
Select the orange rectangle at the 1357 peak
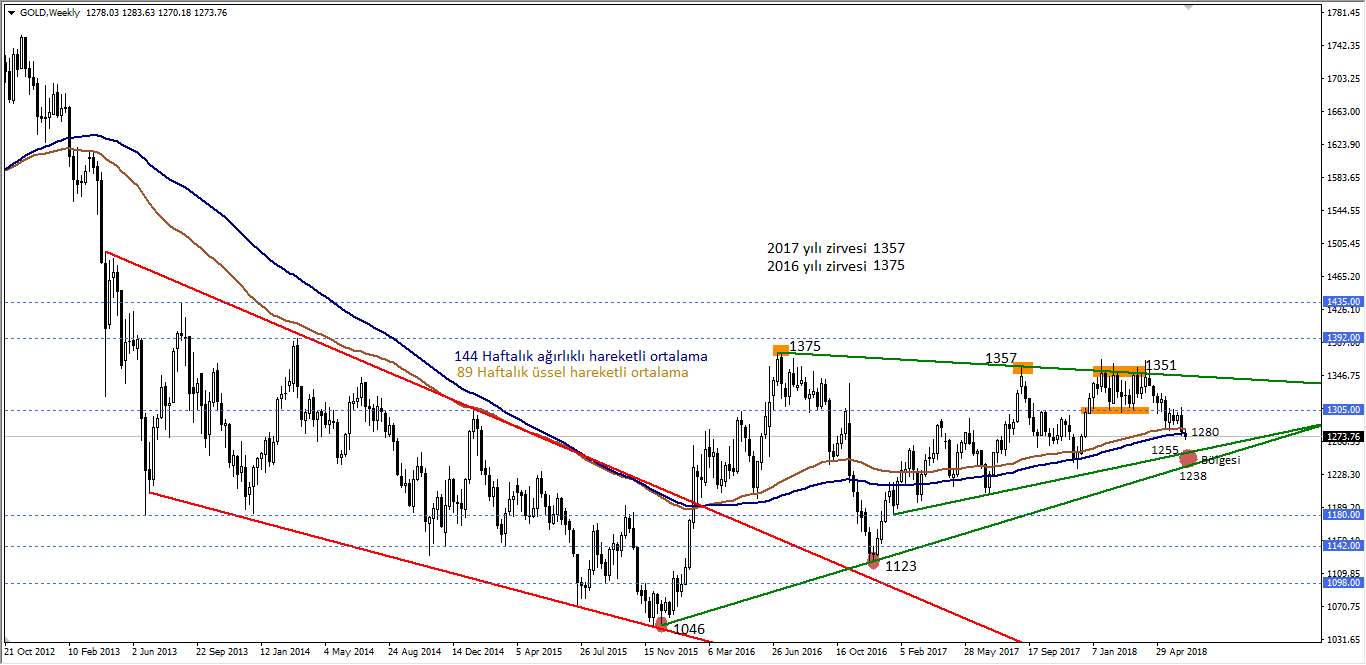coord(1022,368)
